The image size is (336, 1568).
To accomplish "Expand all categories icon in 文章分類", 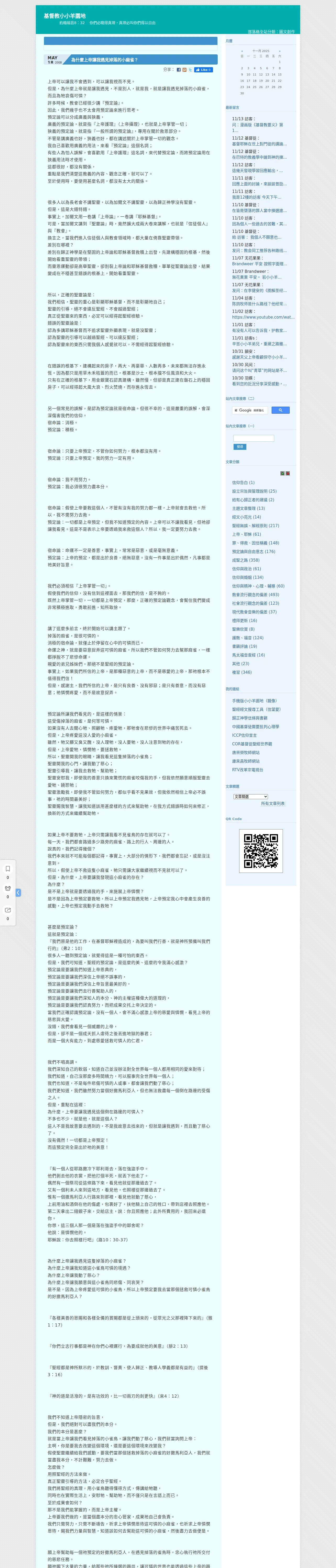I will (x=282, y=473).
